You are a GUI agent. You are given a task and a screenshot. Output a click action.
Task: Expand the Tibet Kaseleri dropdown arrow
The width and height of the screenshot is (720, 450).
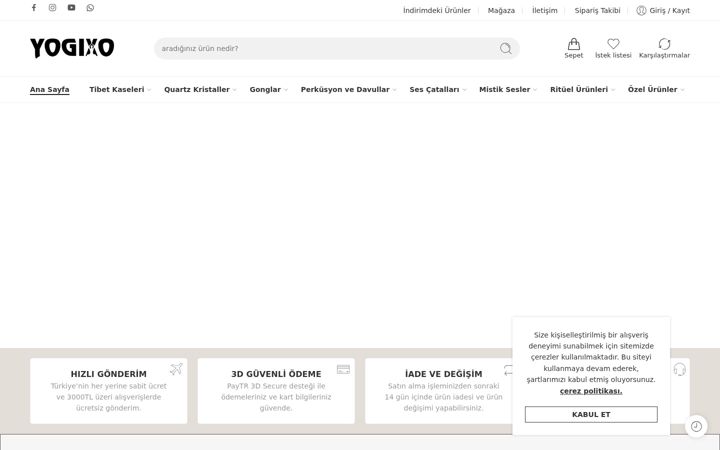coord(149,90)
